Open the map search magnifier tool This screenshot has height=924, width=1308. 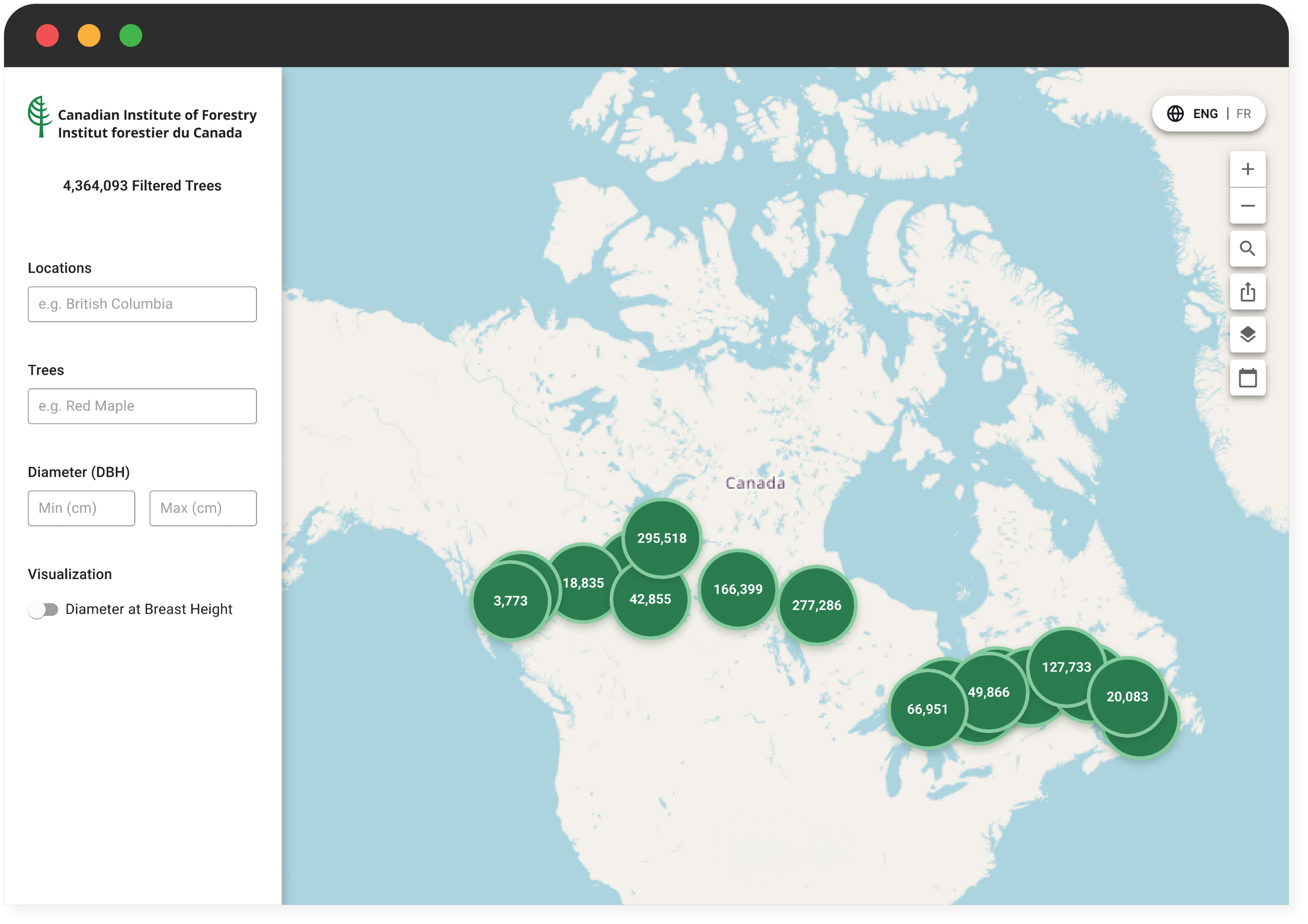pos(1247,248)
